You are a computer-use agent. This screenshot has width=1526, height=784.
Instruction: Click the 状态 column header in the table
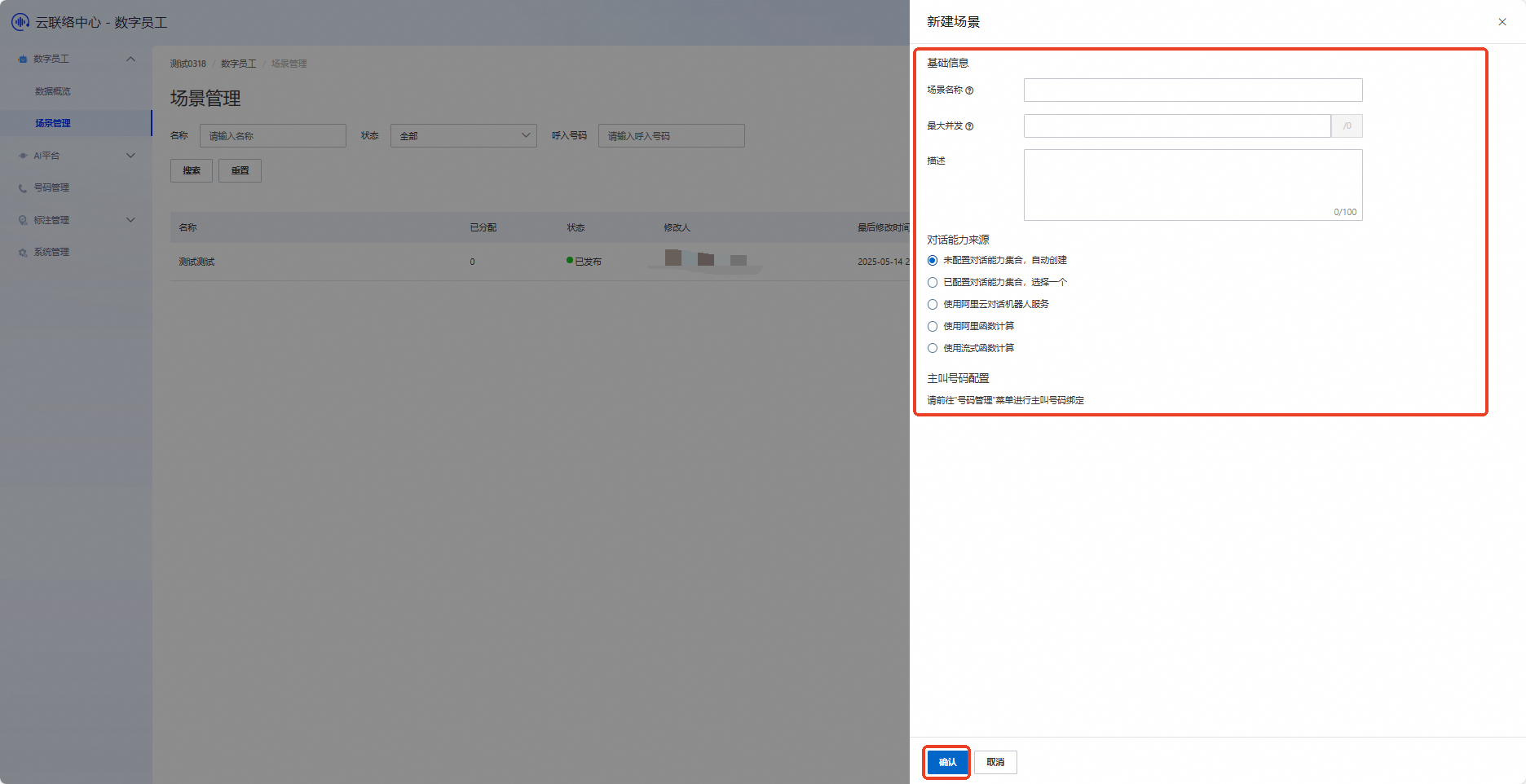click(x=576, y=228)
